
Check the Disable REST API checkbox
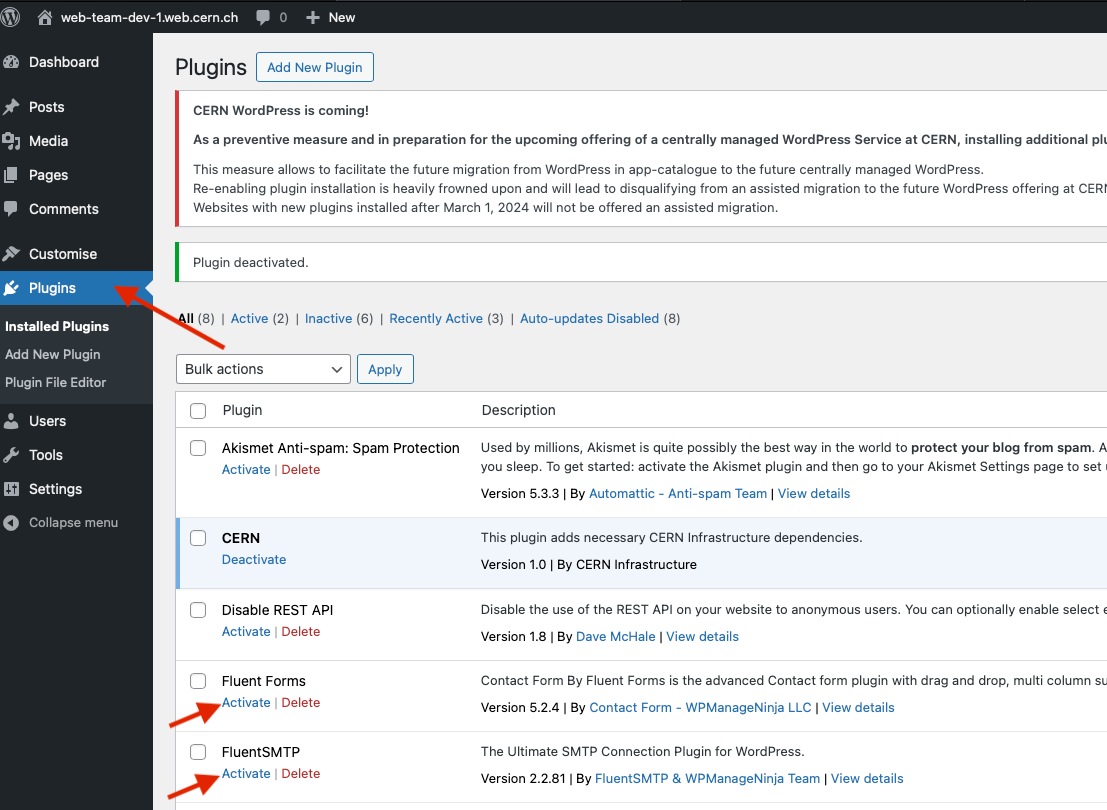(198, 610)
